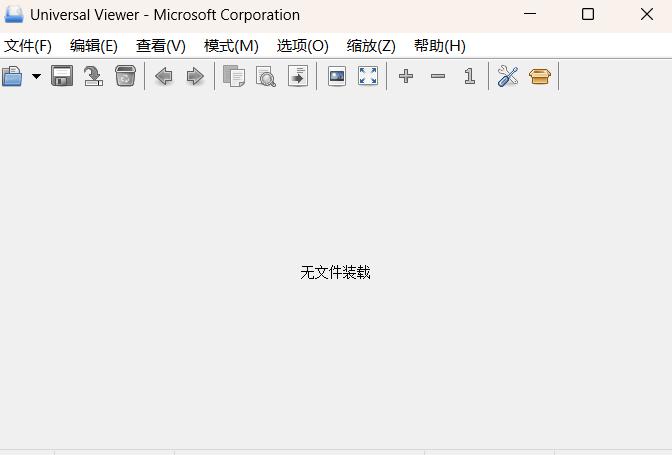Open settings with wrench and screwdriver icon
Viewport: 672px width, 455px height.
(508, 76)
